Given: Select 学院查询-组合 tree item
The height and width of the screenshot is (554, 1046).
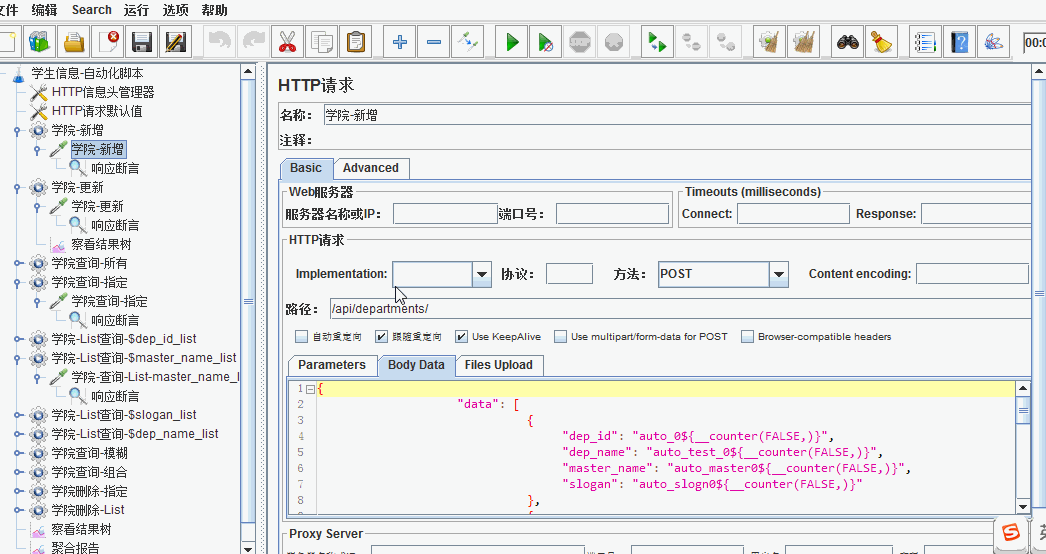Looking at the screenshot, I should click(89, 473).
